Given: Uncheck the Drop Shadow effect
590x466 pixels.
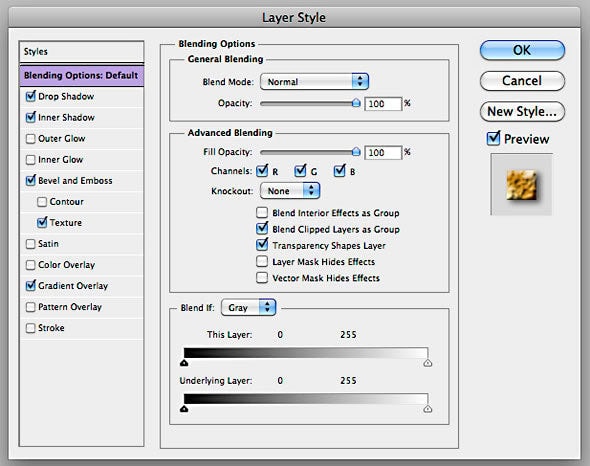Looking at the screenshot, I should point(30,96).
